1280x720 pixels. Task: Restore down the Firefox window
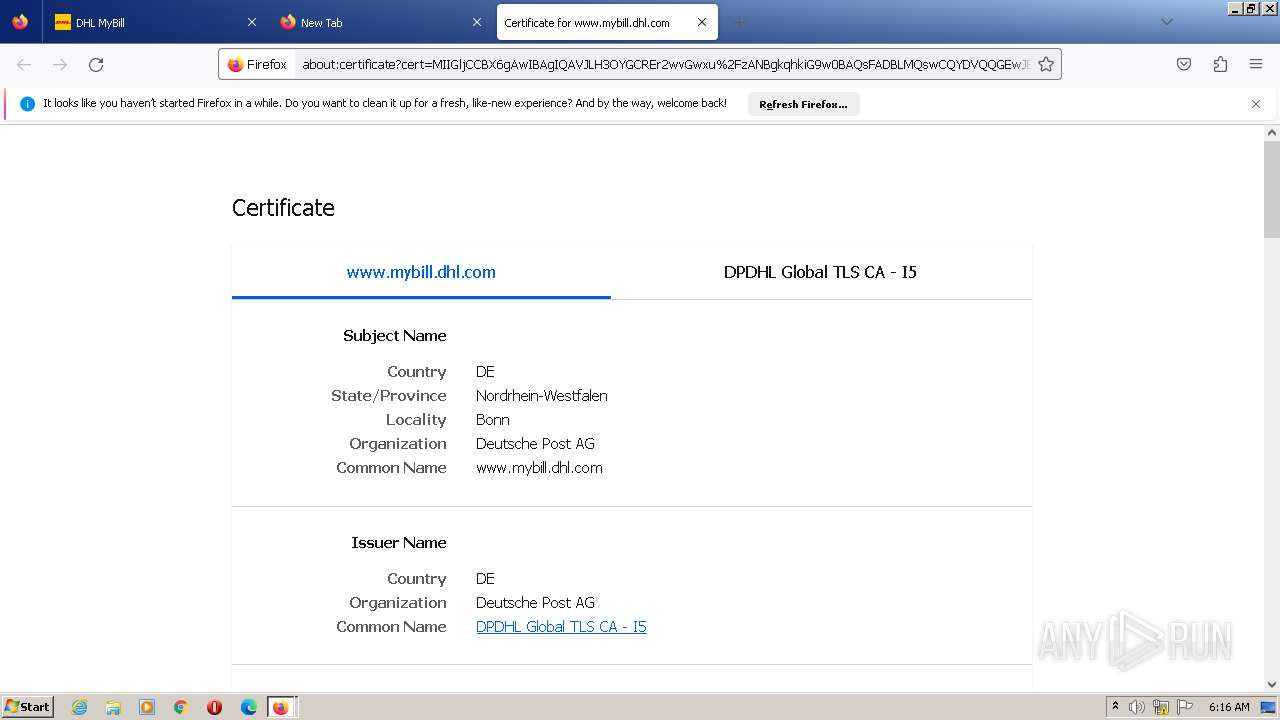pos(1251,8)
